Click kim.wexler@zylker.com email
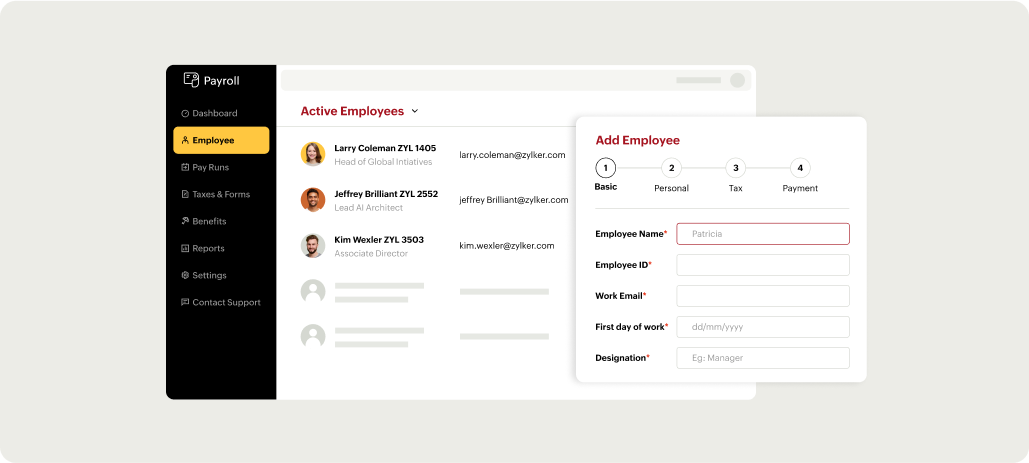The width and height of the screenshot is (1029, 463). pyautogui.click(x=507, y=246)
